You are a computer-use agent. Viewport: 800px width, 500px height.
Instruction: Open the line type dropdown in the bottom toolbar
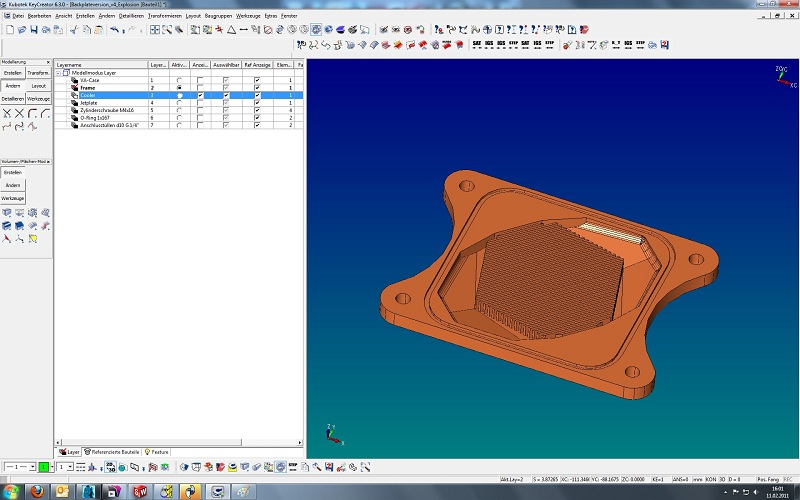pyautogui.click(x=32, y=467)
